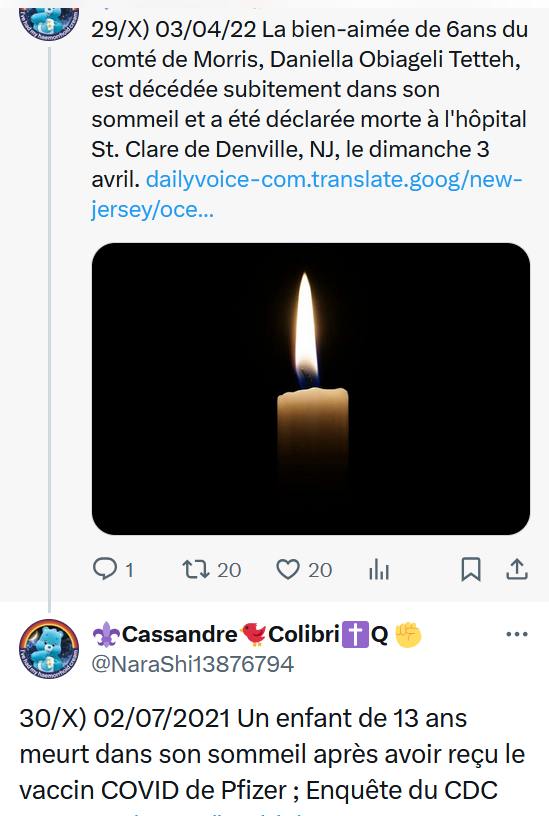Viewport: 549px width, 816px height.
Task: Open the three-dot more options menu
Action: 517,634
